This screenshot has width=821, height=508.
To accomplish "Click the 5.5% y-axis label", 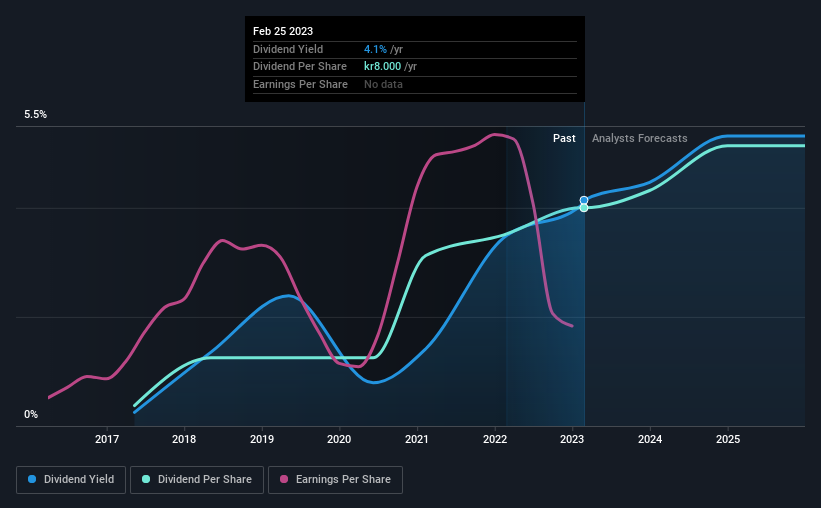I will click(36, 115).
